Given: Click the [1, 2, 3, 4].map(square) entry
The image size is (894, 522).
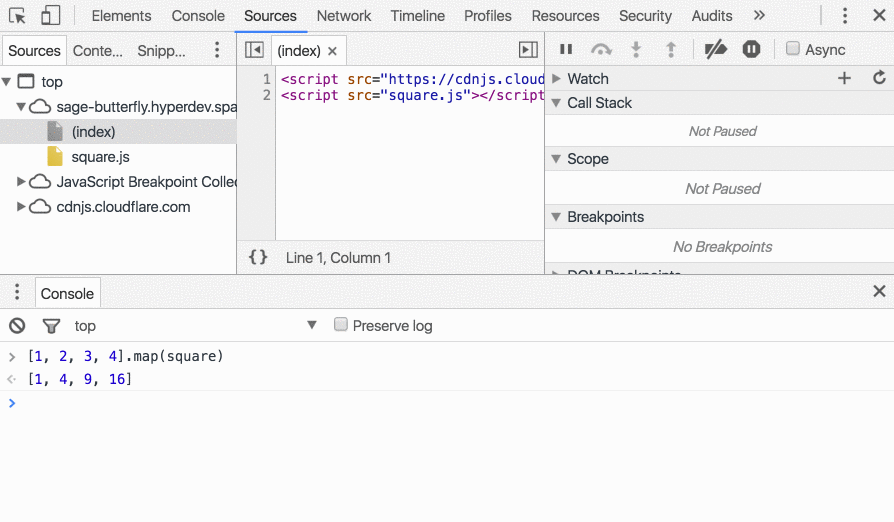Looking at the screenshot, I should coord(125,356).
